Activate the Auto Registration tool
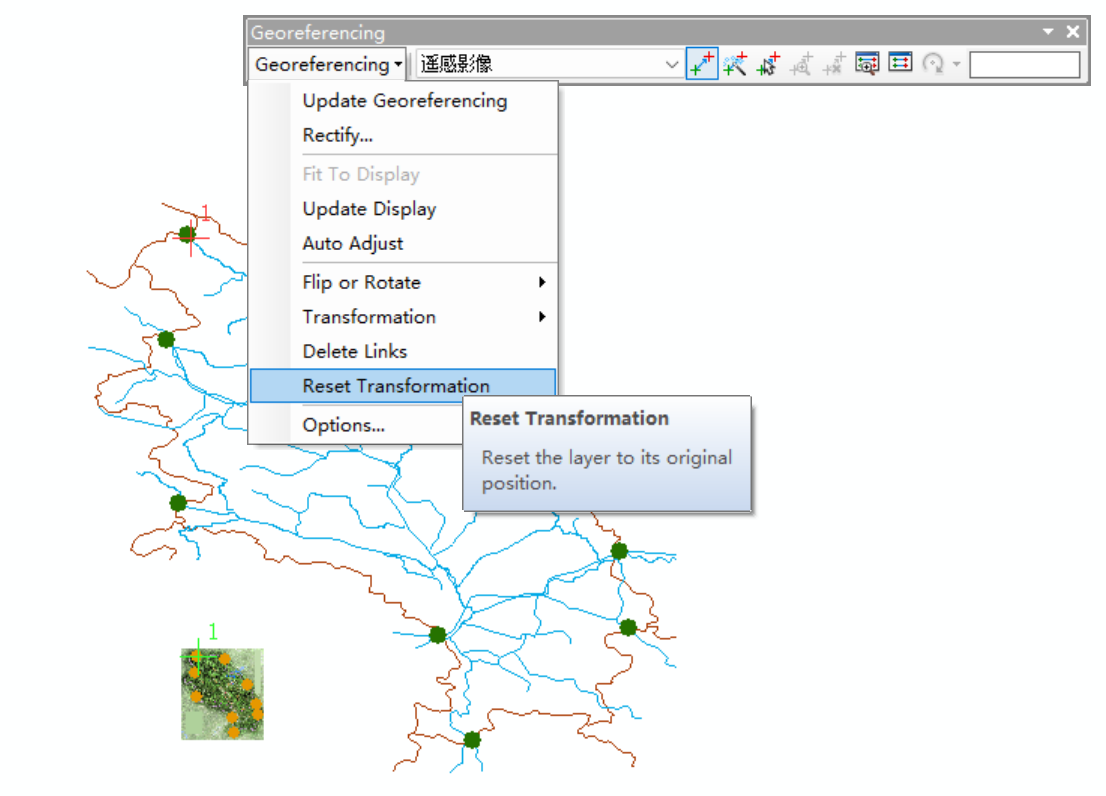 click(x=735, y=63)
